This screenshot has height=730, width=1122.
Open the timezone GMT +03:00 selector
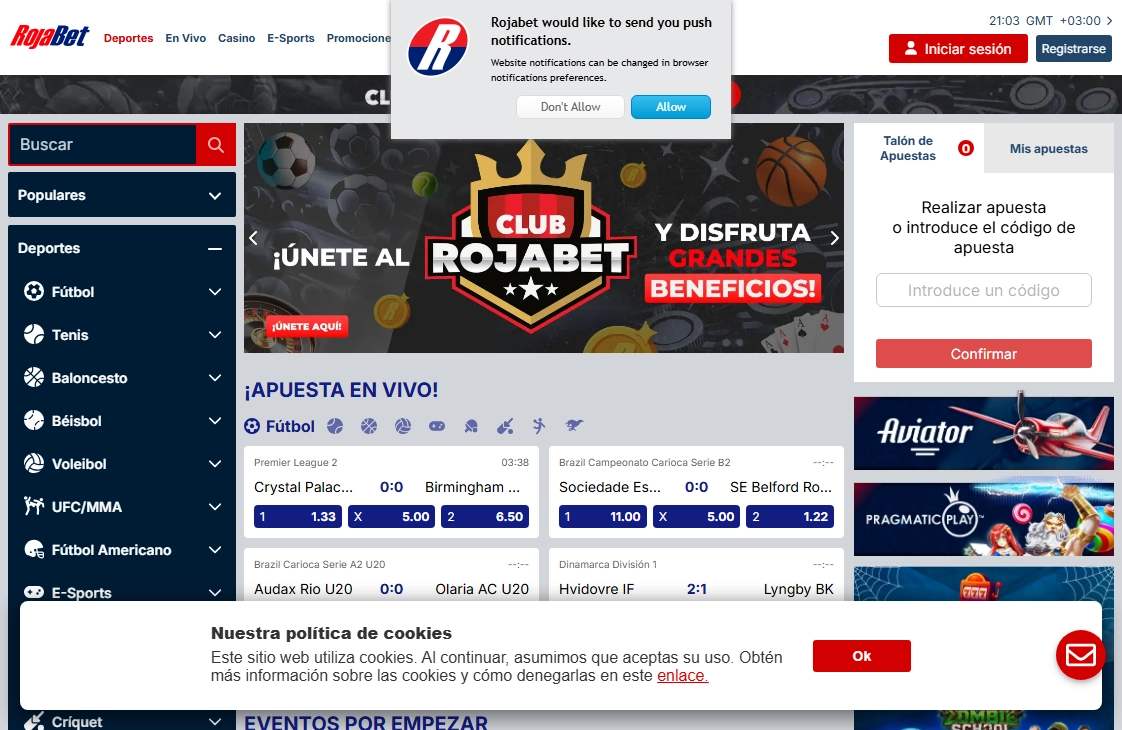coord(1050,21)
